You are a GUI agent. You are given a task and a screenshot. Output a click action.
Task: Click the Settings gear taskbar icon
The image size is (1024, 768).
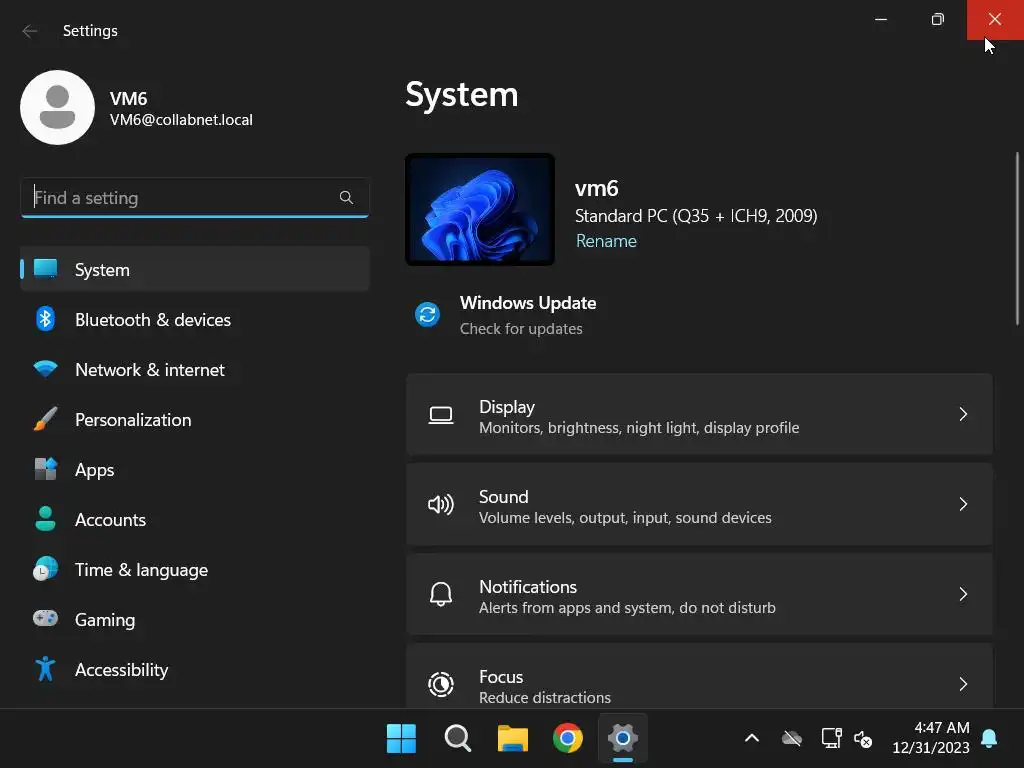point(622,739)
